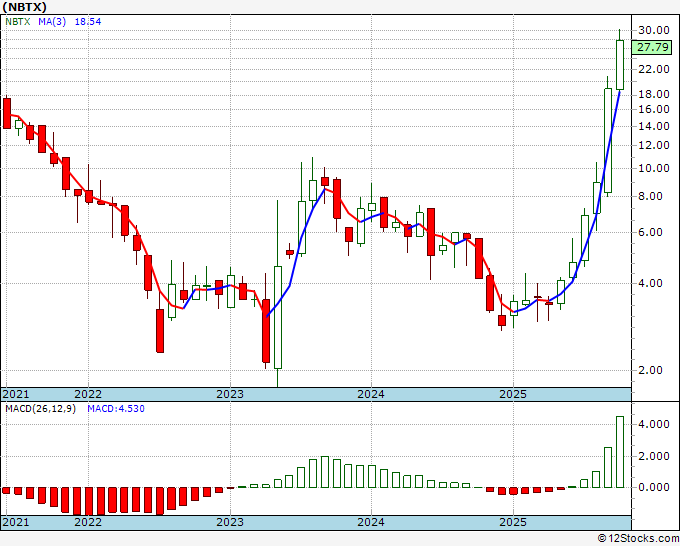Click the 27.79 current price label

[x=651, y=47]
